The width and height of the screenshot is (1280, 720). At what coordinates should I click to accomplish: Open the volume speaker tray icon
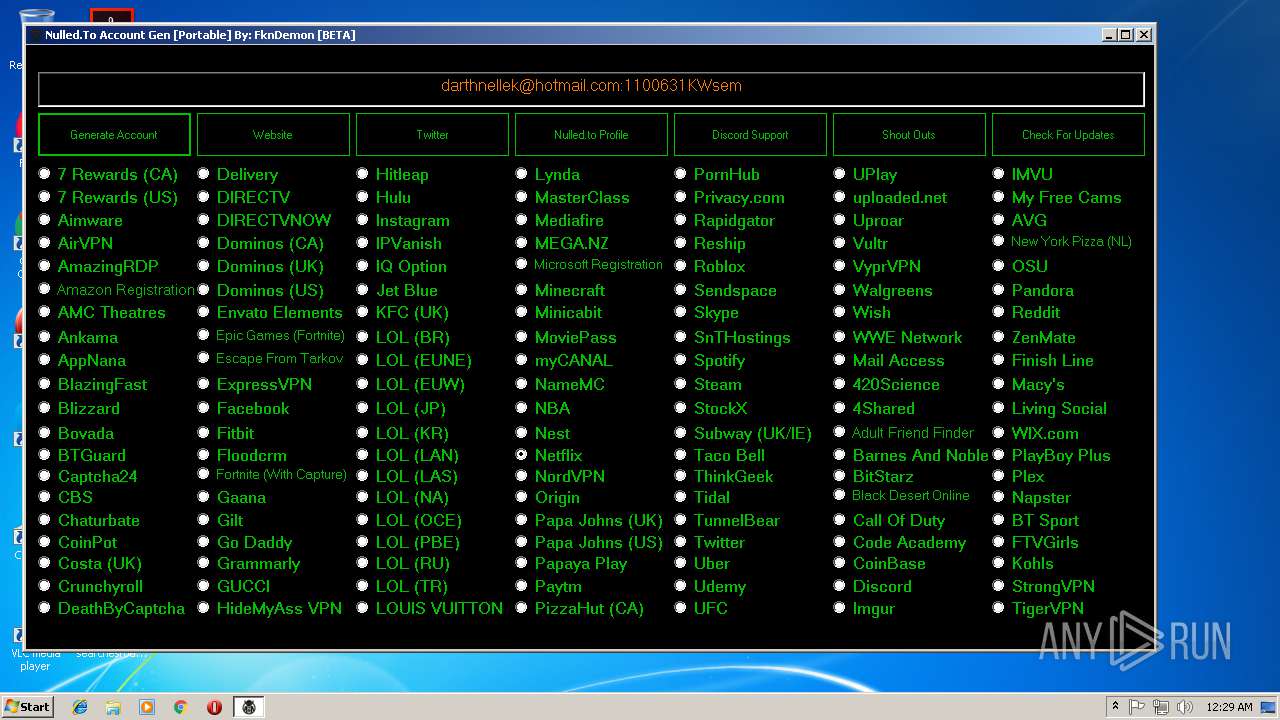(1184, 707)
